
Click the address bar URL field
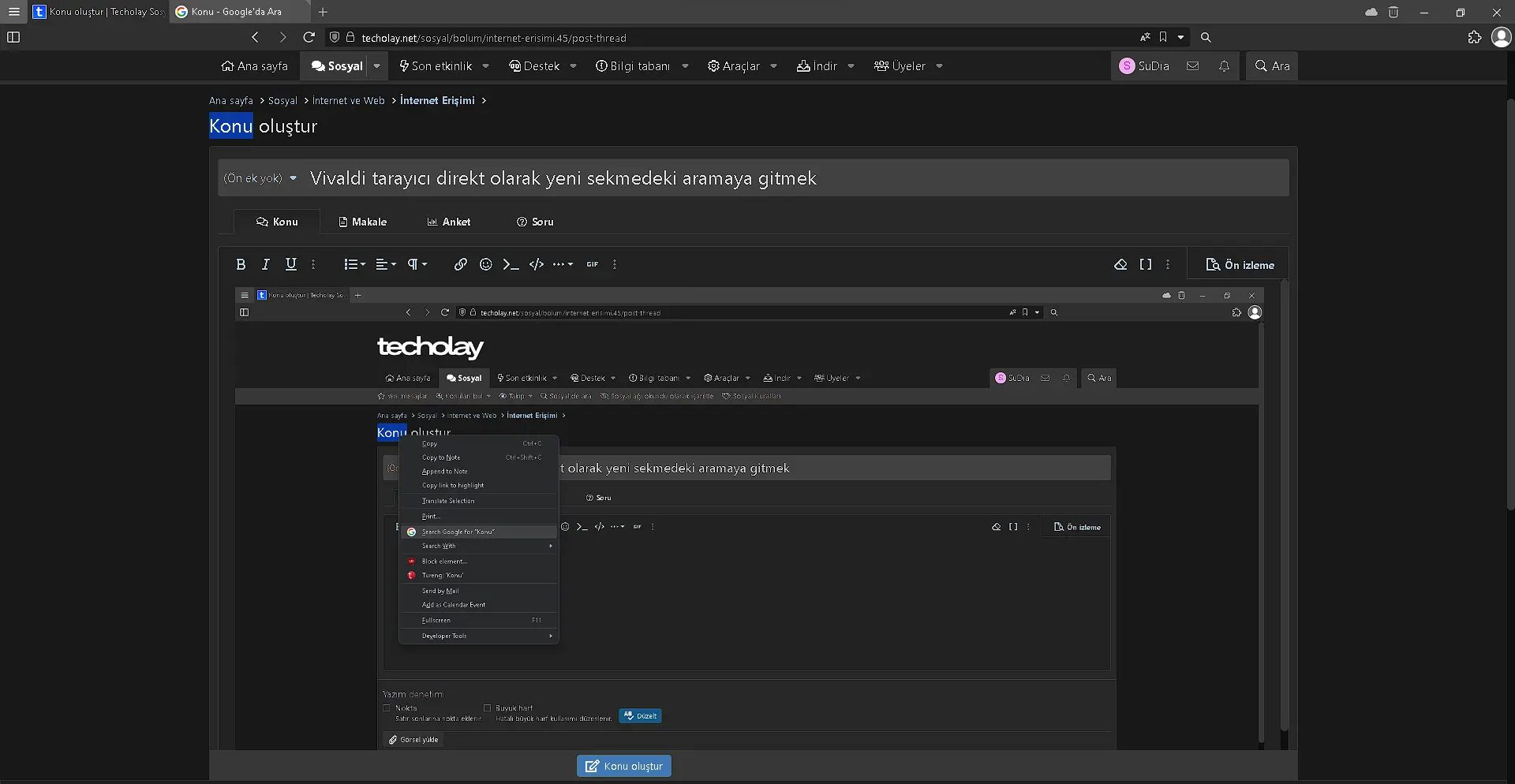coord(742,37)
